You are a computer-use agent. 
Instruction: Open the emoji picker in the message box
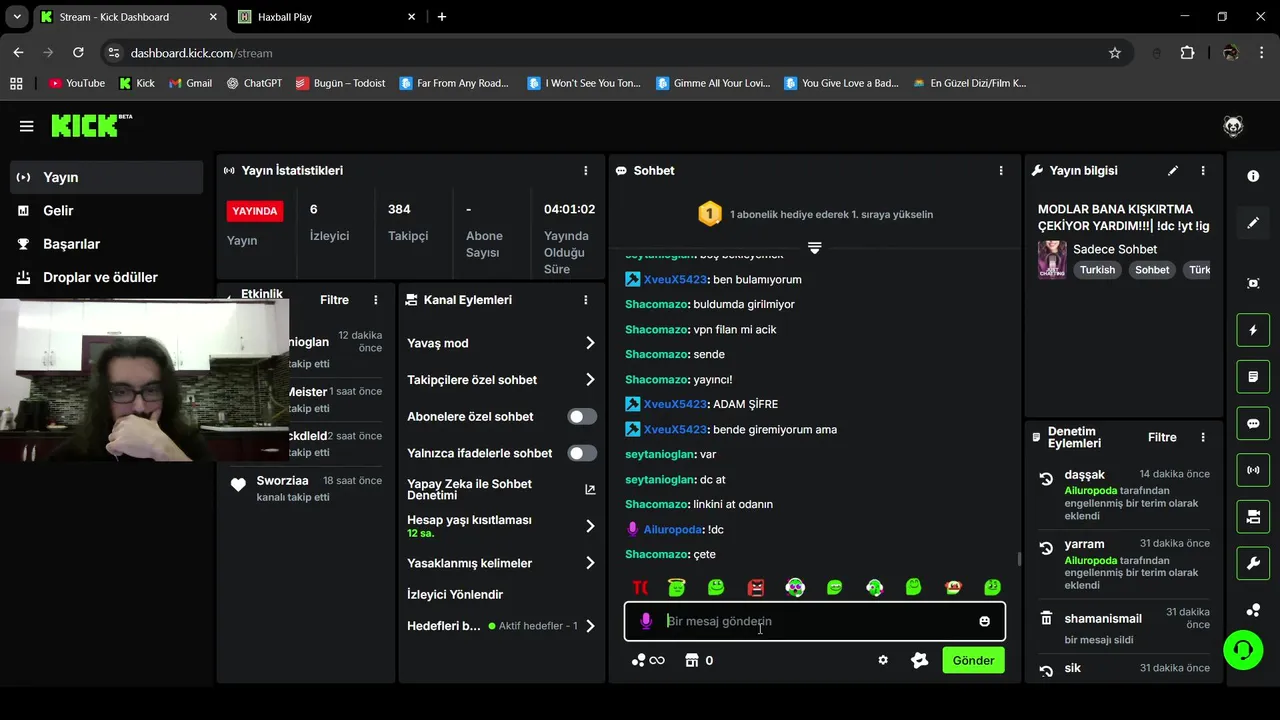point(984,621)
